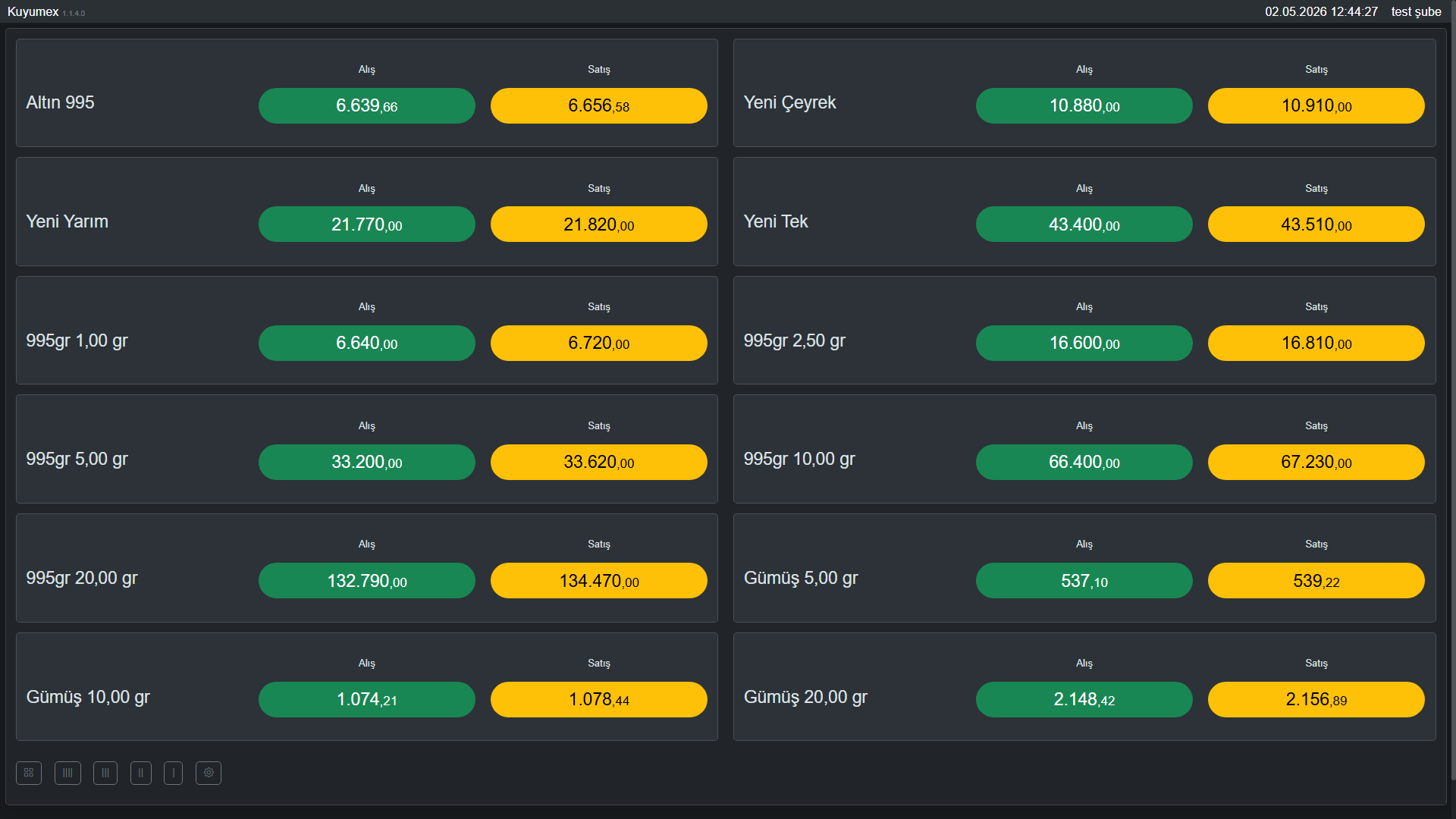Open settings with the gear icon
Image resolution: width=1456 pixels, height=819 pixels.
coord(209,773)
